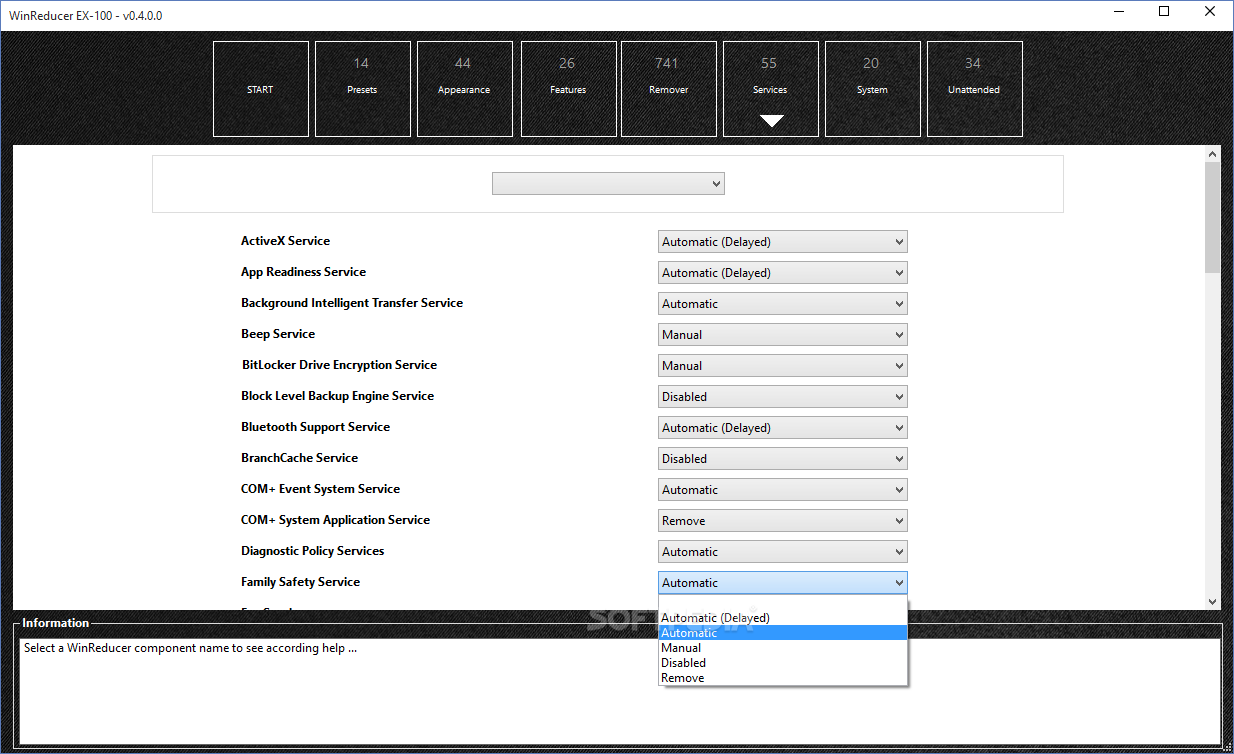Minimize the WinReducer window
The image size is (1234, 754).
pyautogui.click(x=1117, y=12)
